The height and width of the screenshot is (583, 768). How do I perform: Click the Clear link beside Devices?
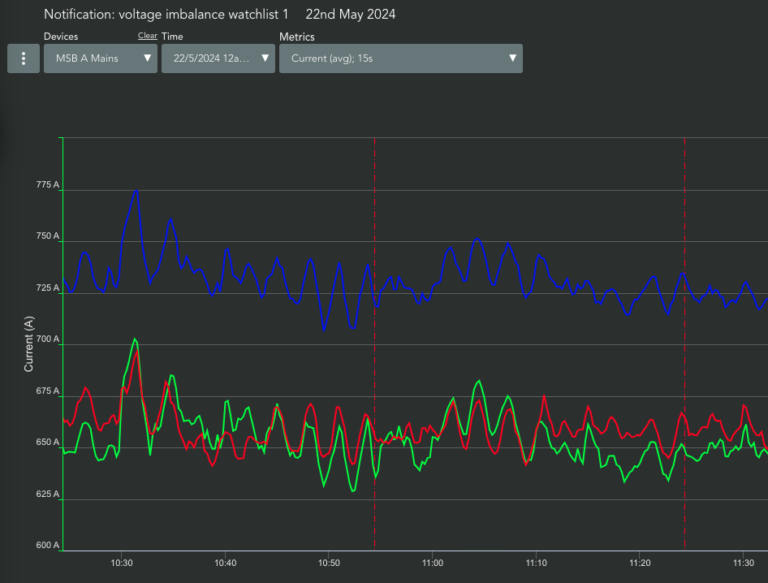point(147,36)
